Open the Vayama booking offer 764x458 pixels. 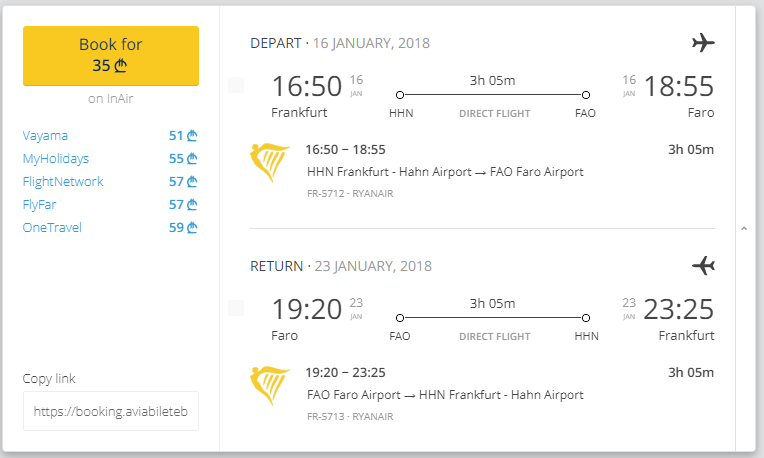[46, 136]
